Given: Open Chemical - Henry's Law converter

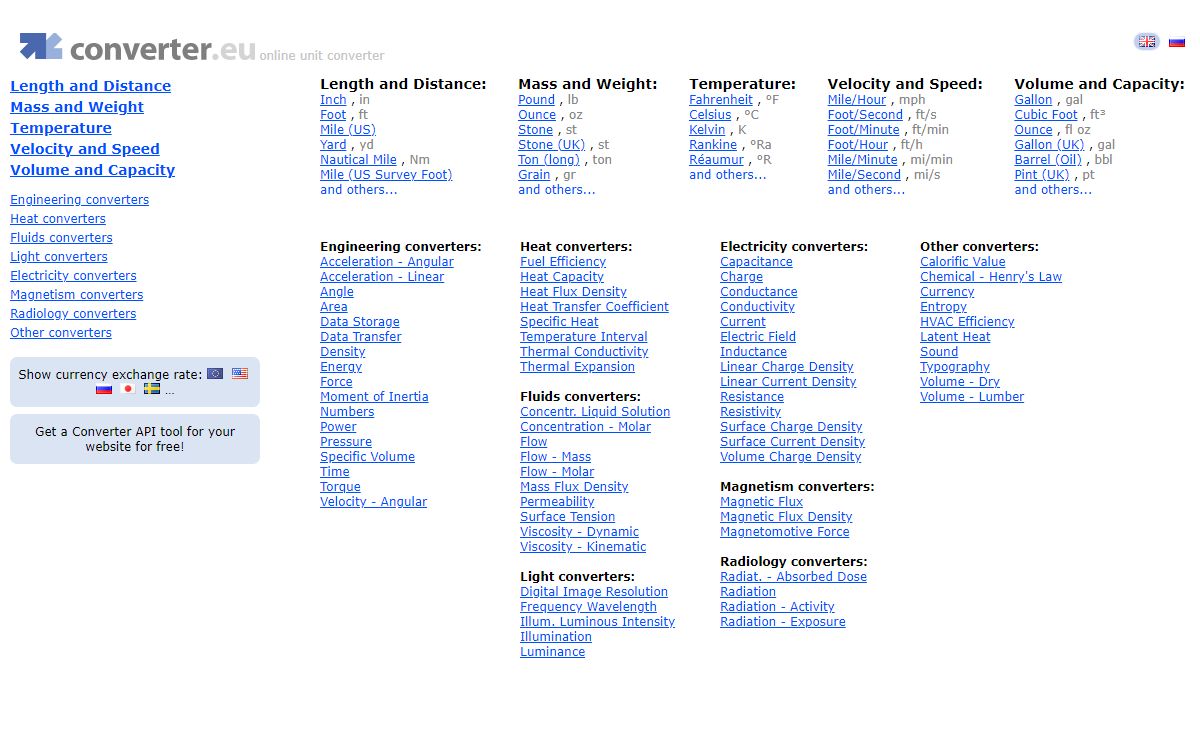Looking at the screenshot, I should [x=991, y=277].
